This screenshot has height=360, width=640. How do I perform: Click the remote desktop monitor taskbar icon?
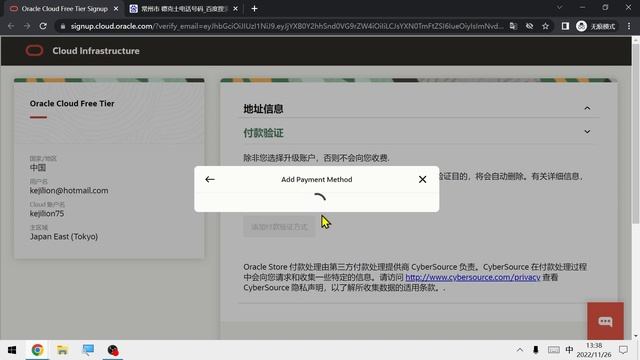coord(88,350)
